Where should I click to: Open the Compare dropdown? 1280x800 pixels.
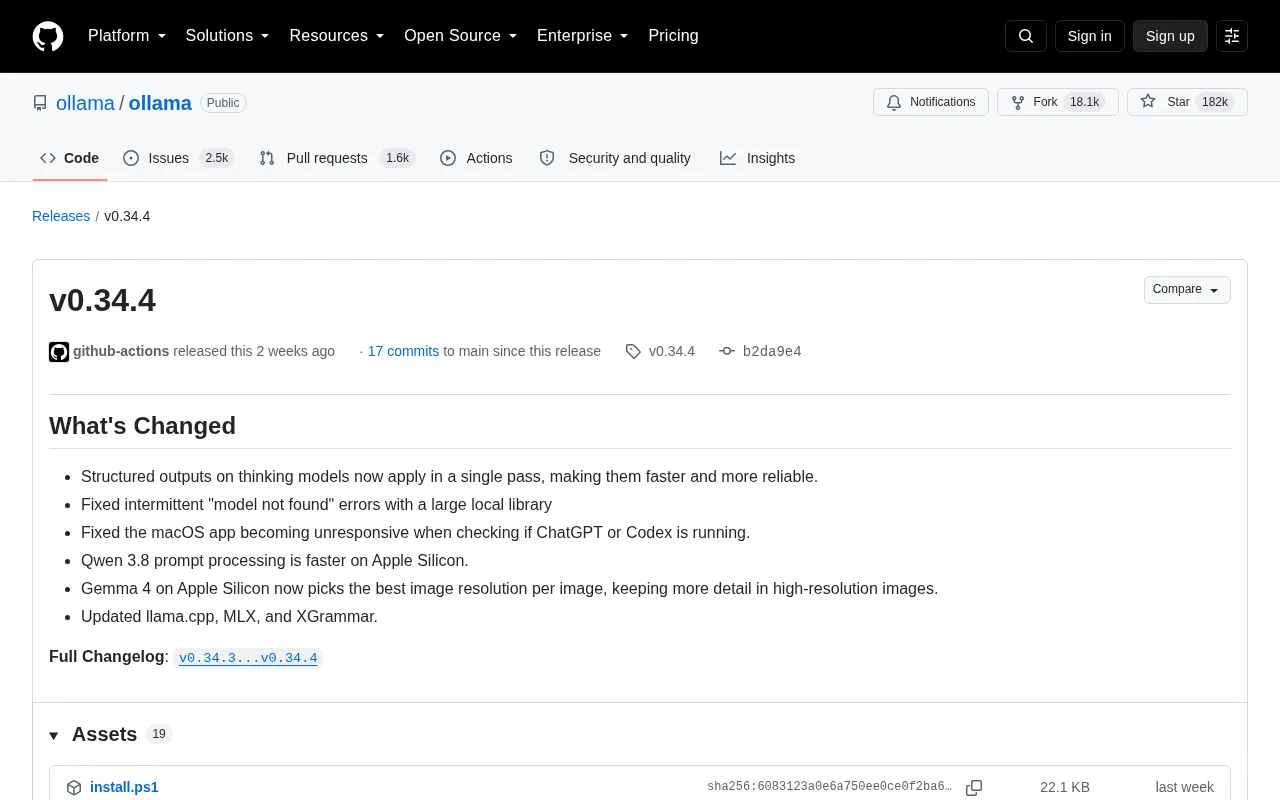pos(1187,290)
